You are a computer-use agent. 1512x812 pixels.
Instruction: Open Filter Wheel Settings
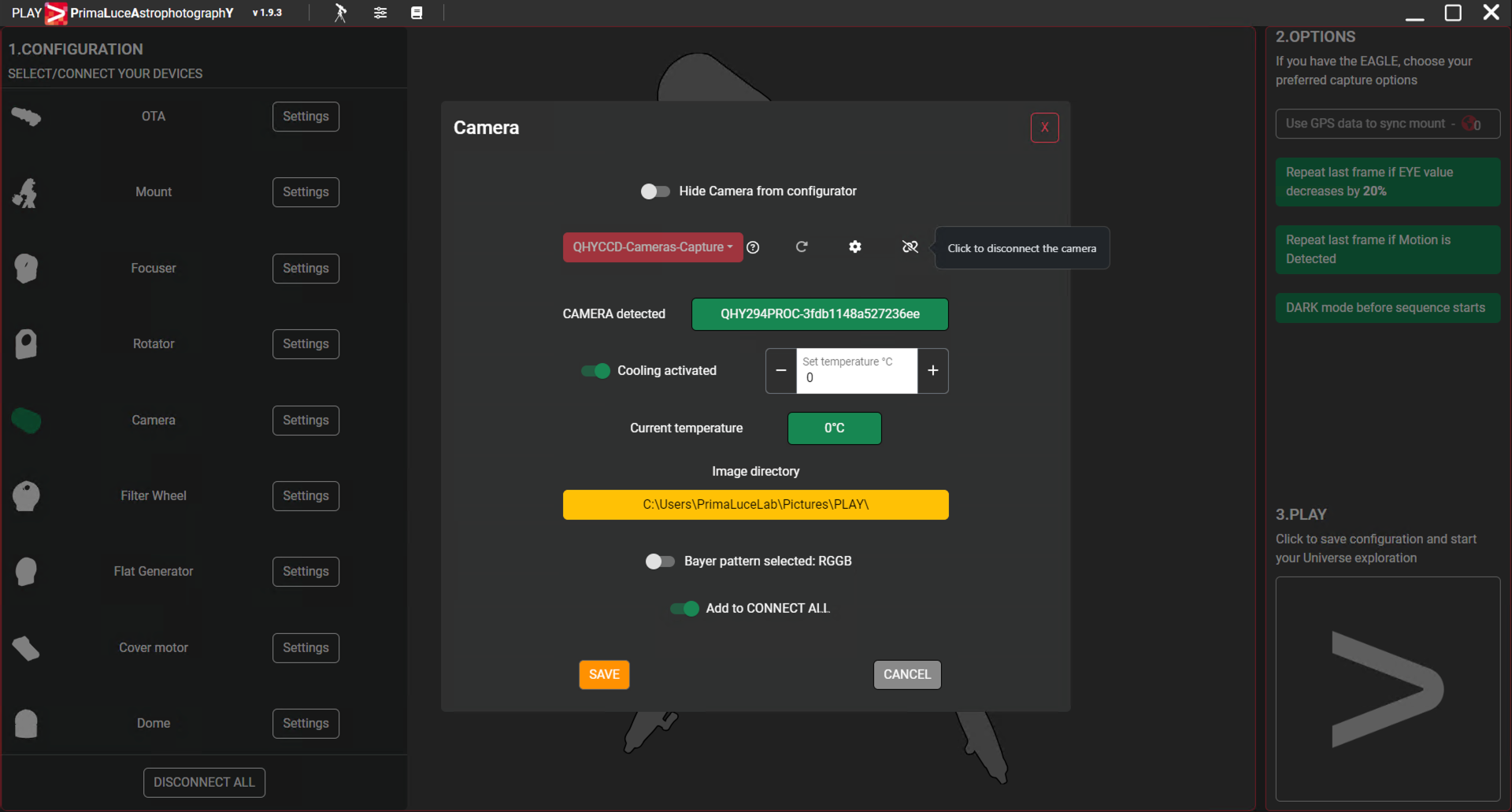(x=306, y=496)
